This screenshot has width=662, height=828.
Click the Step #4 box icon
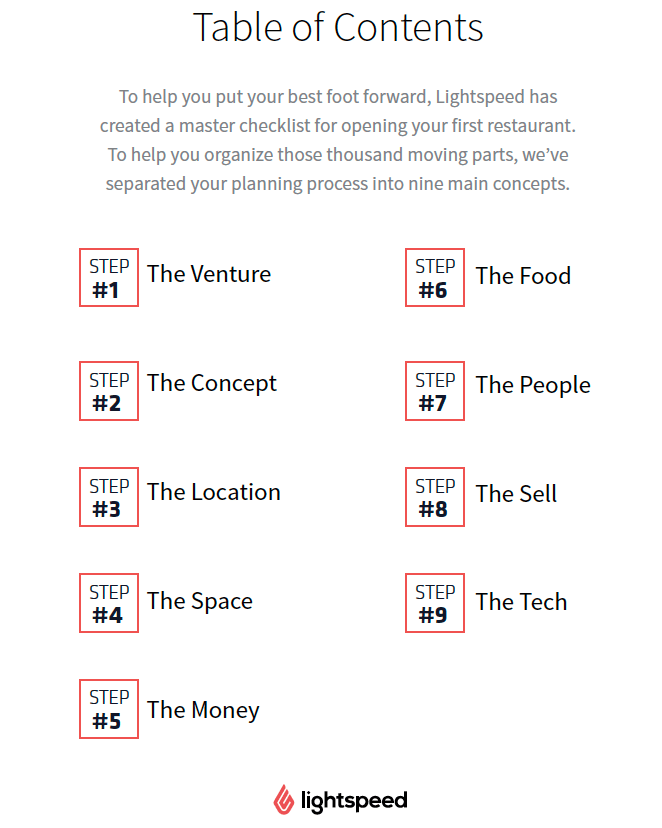[109, 603]
